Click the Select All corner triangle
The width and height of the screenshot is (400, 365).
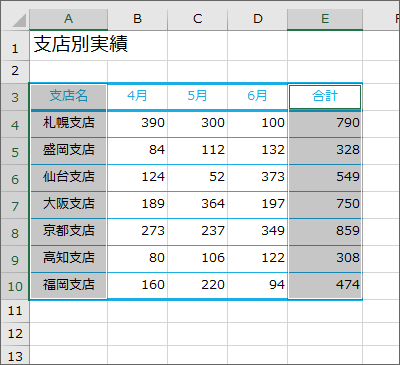coord(19,20)
